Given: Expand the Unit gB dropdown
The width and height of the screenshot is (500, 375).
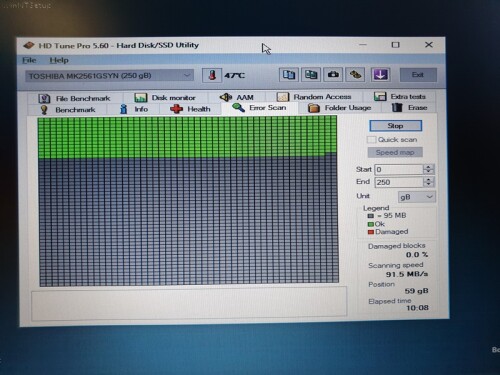Looking at the screenshot, I should pyautogui.click(x=417, y=197).
